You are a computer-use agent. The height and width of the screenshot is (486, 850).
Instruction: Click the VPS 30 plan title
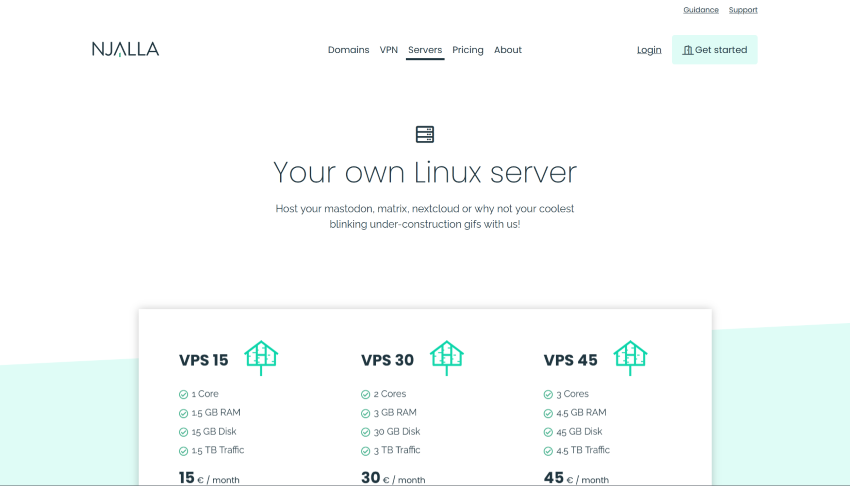click(x=387, y=360)
